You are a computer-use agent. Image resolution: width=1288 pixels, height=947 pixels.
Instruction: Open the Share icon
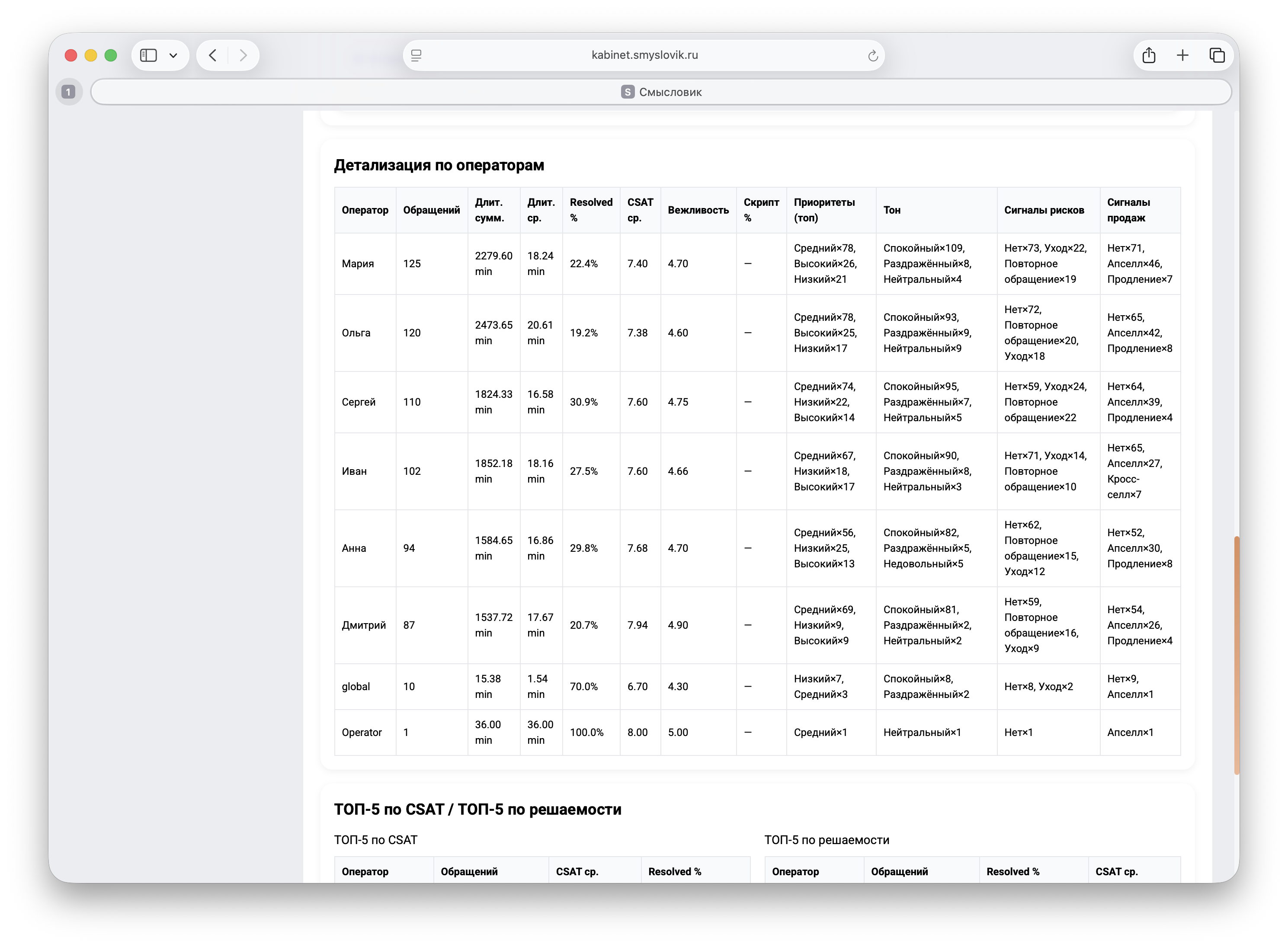1148,55
